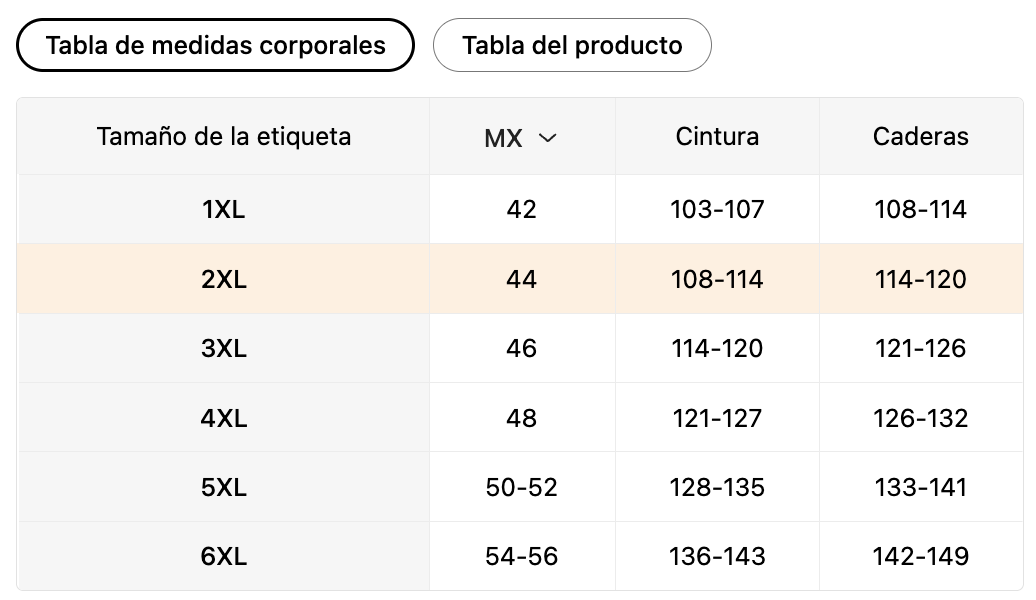
Task: Click the 3XL size label
Action: tap(223, 348)
